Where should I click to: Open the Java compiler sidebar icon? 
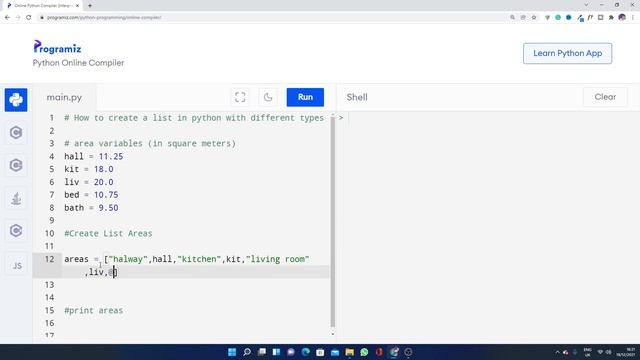coord(16,198)
